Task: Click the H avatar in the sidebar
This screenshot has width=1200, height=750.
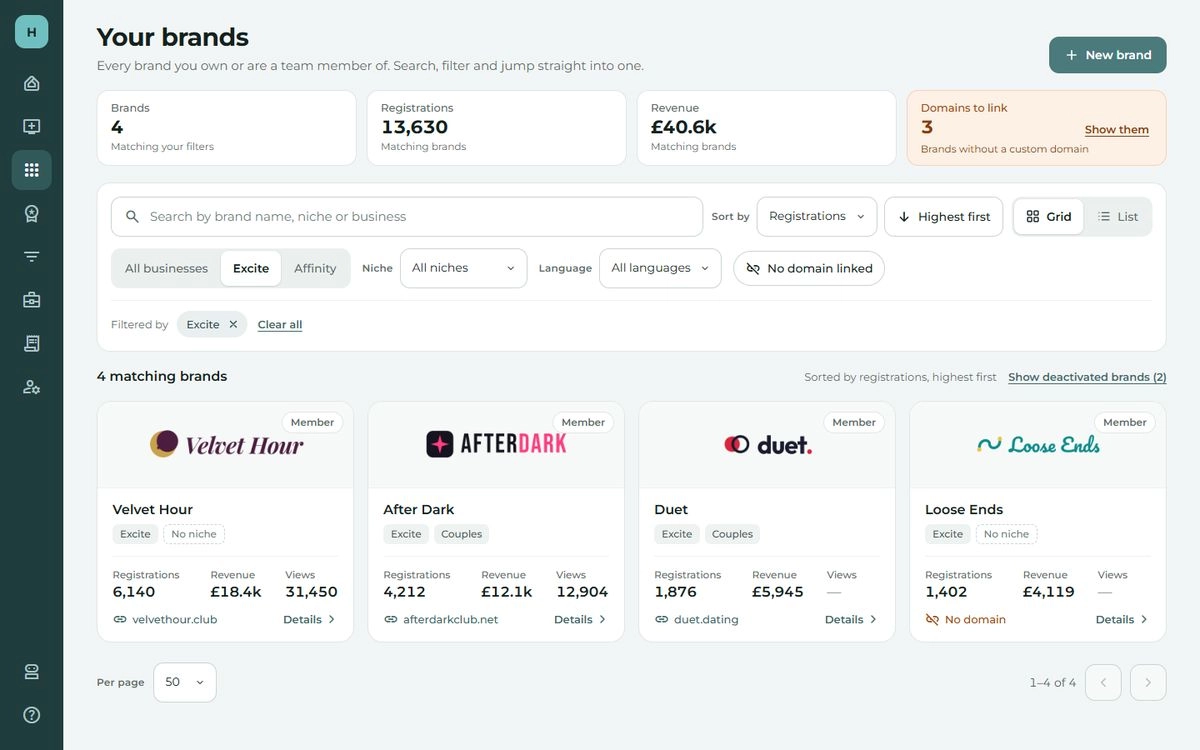Action: [31, 32]
